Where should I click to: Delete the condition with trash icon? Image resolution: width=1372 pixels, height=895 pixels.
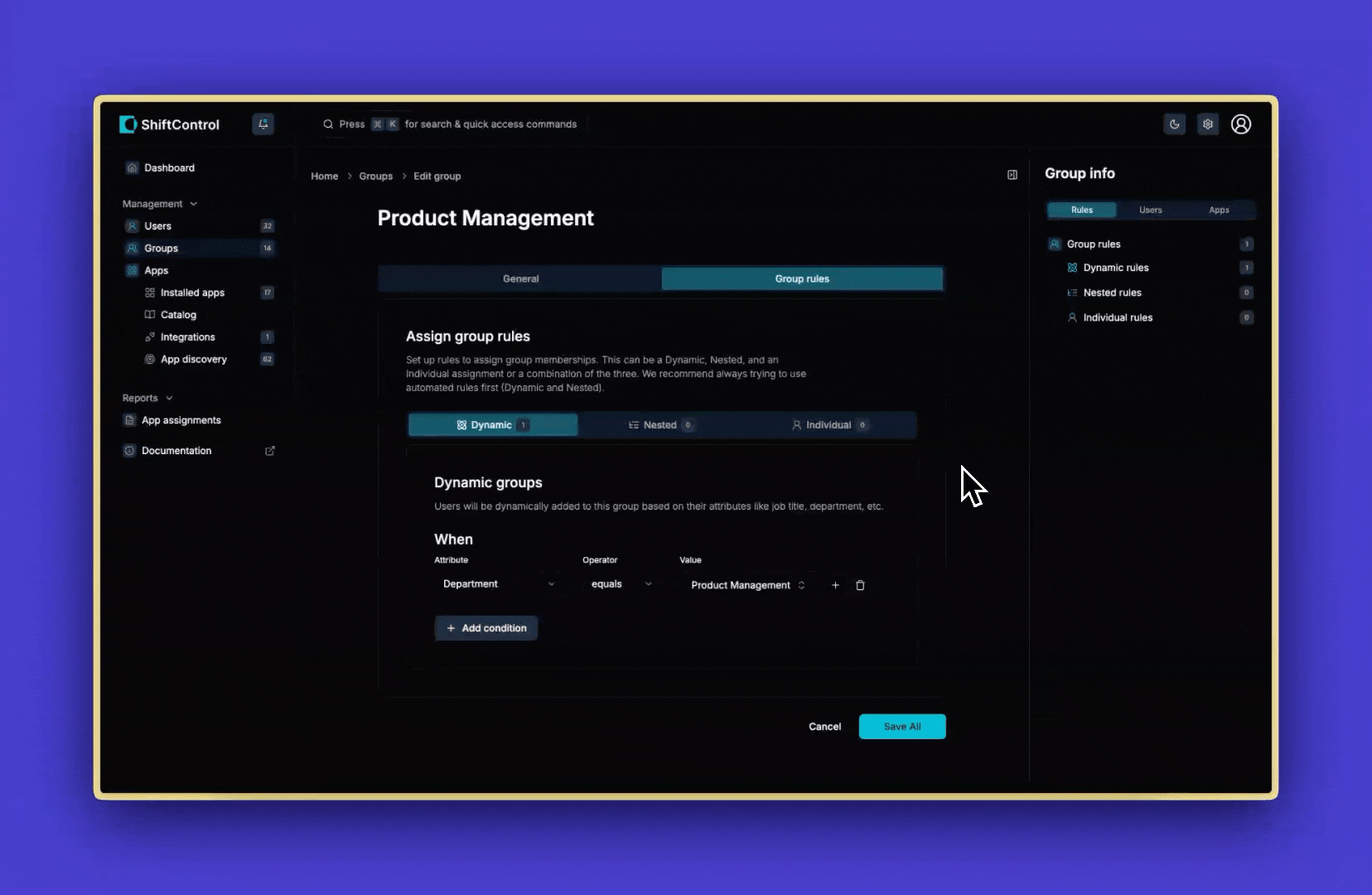pos(860,585)
